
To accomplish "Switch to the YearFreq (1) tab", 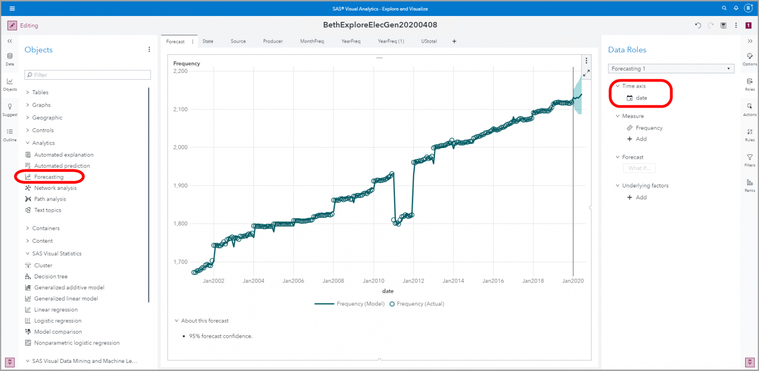I will [391, 42].
